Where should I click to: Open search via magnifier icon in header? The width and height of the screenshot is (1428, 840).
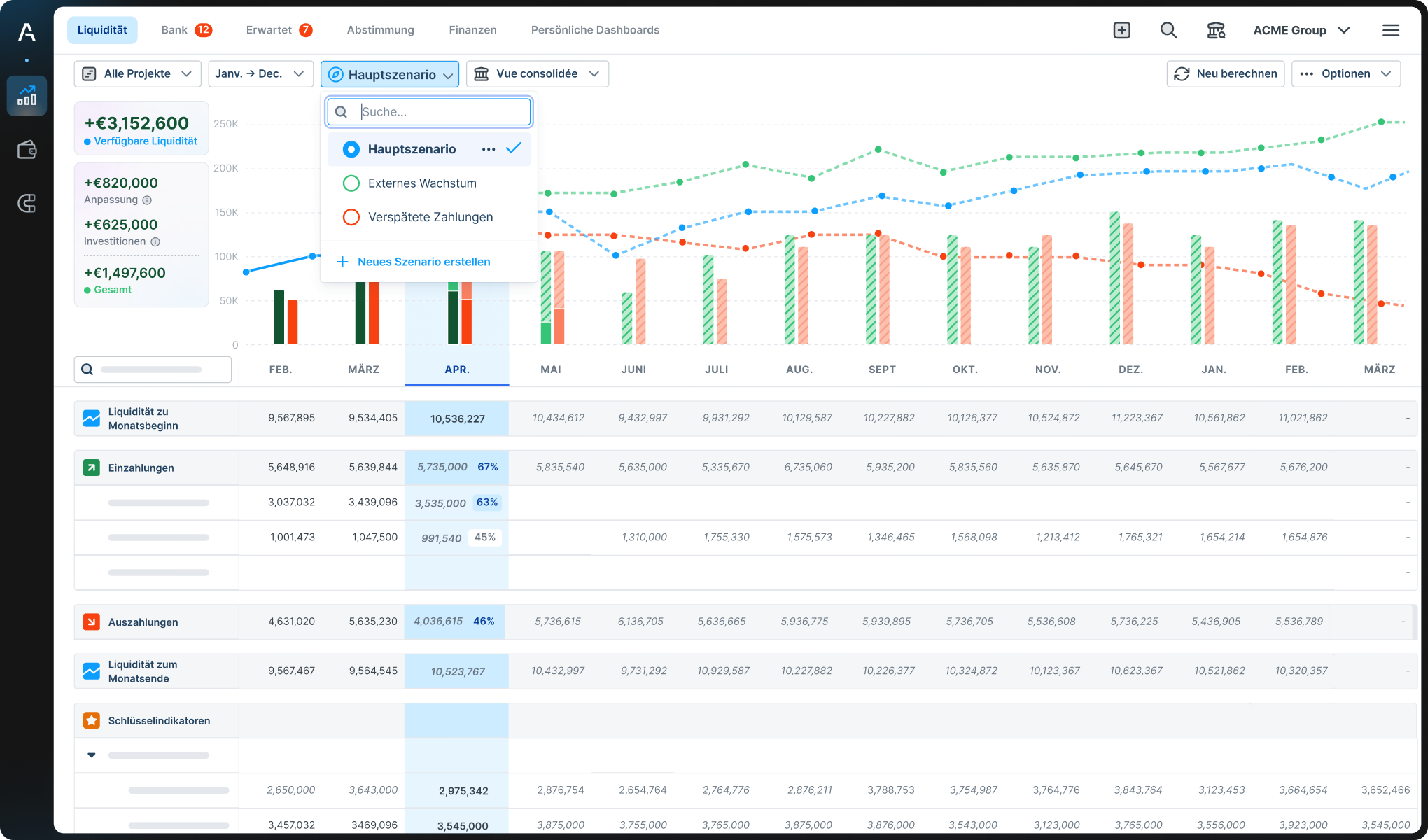tap(1168, 30)
